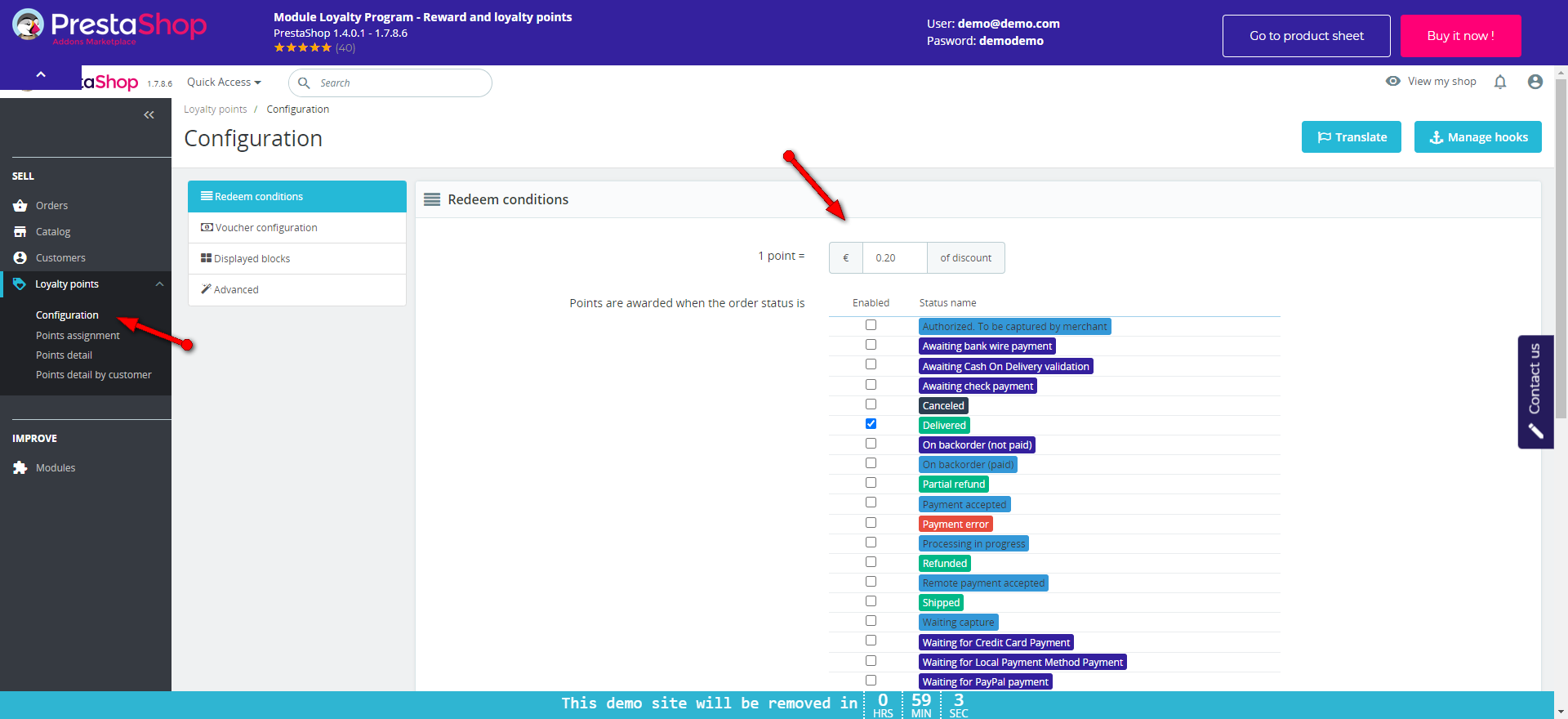The height and width of the screenshot is (719, 1568).
Task: Click the five-star rating in the header
Action: (x=303, y=47)
